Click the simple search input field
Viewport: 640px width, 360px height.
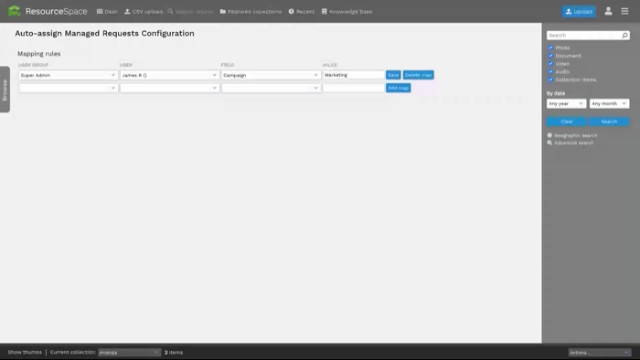(584, 36)
